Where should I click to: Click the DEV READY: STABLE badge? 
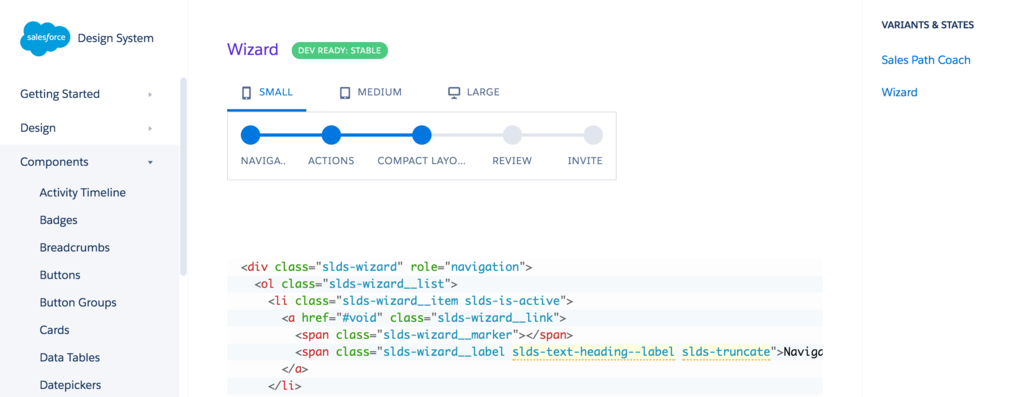point(340,50)
